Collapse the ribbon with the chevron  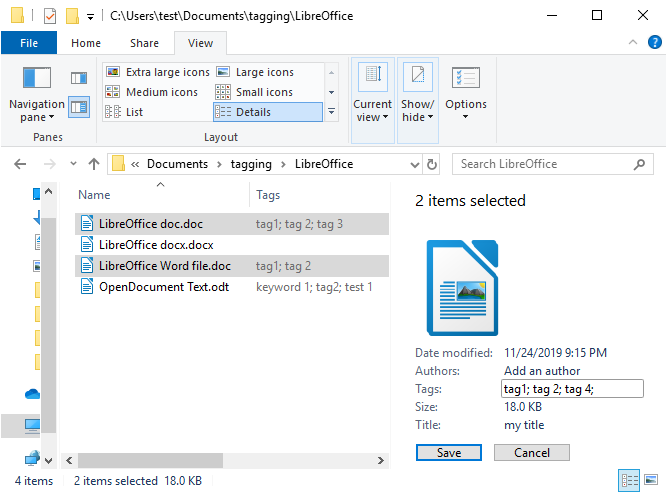point(633,42)
